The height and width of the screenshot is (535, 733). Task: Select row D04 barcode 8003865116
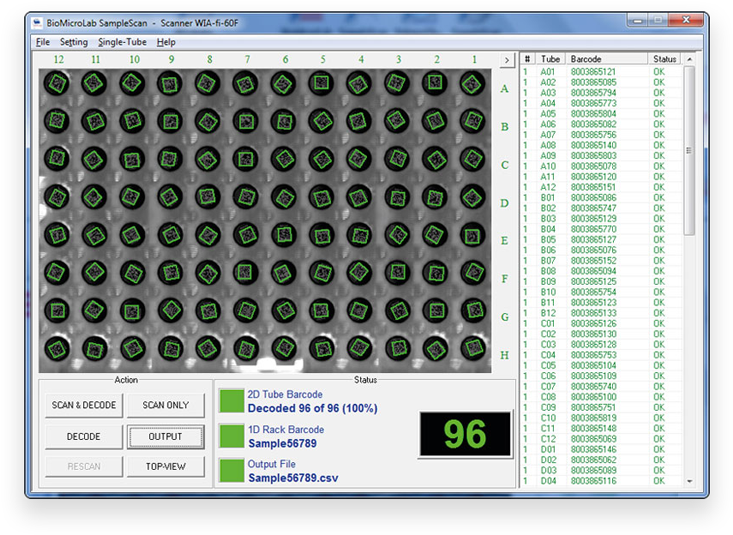[x=601, y=481]
